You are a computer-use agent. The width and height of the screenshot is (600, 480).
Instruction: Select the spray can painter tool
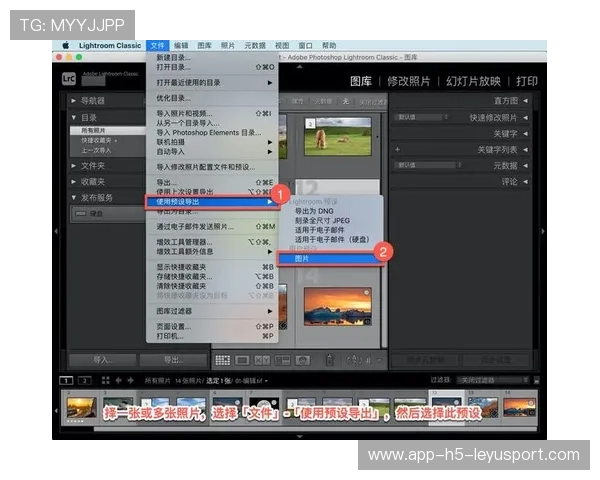330,360
